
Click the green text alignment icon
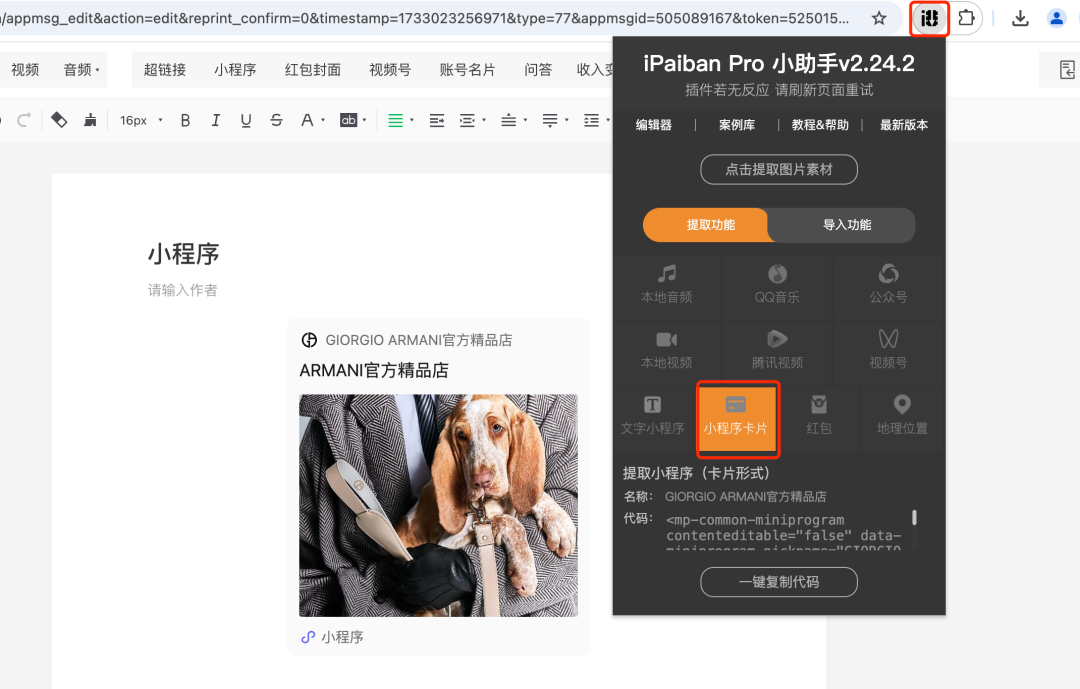(395, 121)
